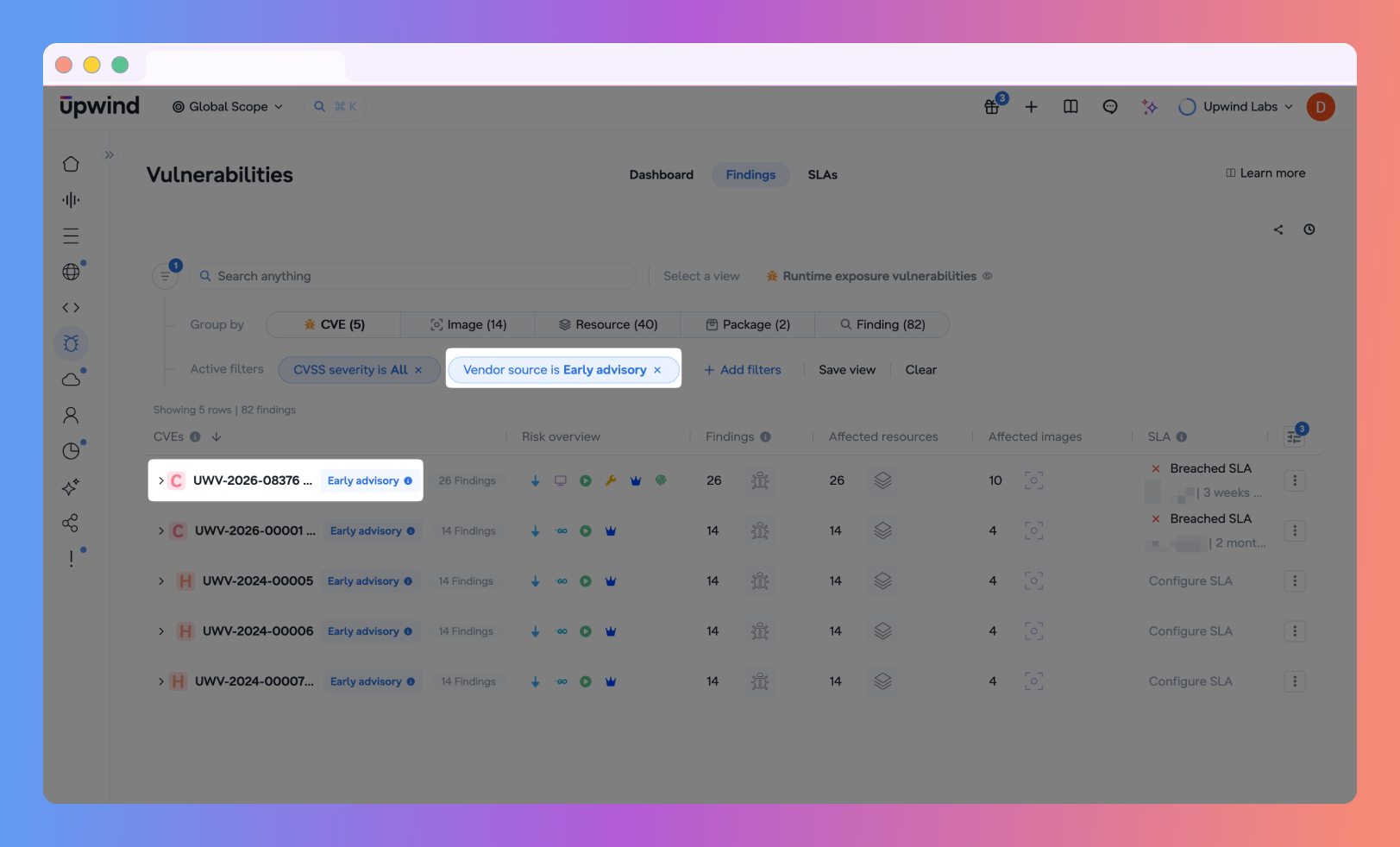Click Configure SLA for UWV-2024-00005

tap(1190, 581)
